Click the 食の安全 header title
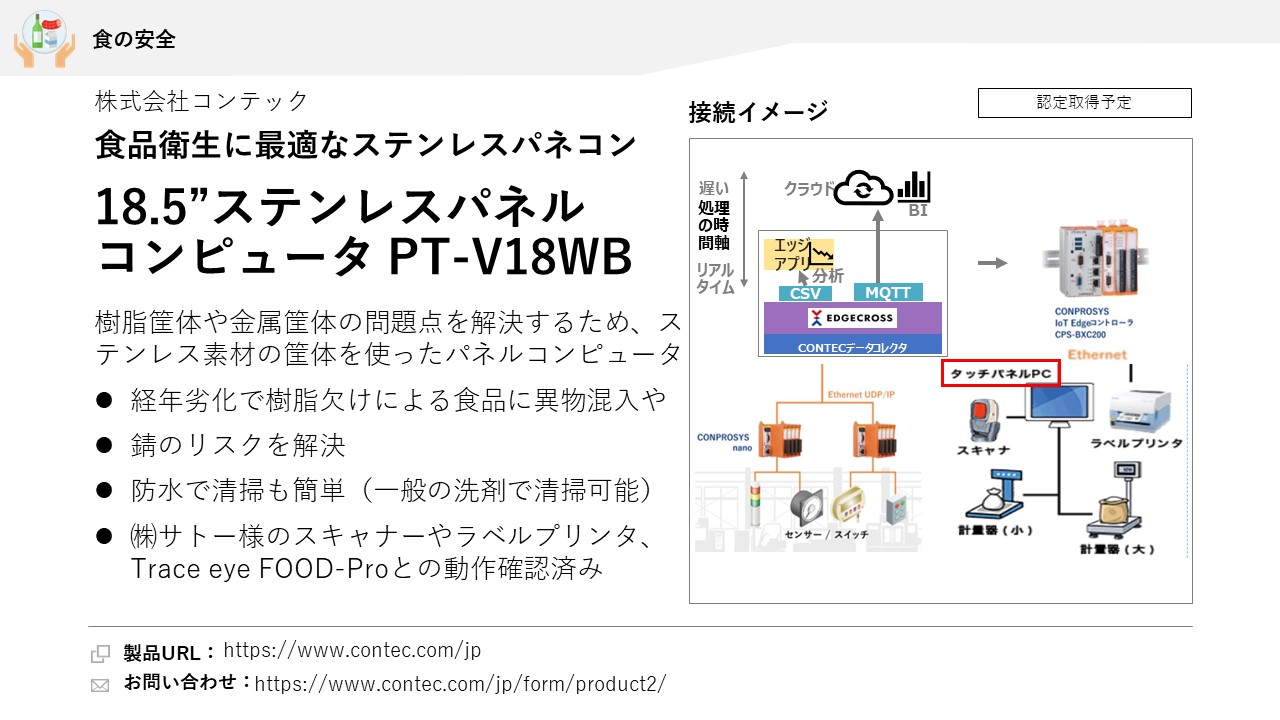The height and width of the screenshot is (720, 1280). point(134,39)
